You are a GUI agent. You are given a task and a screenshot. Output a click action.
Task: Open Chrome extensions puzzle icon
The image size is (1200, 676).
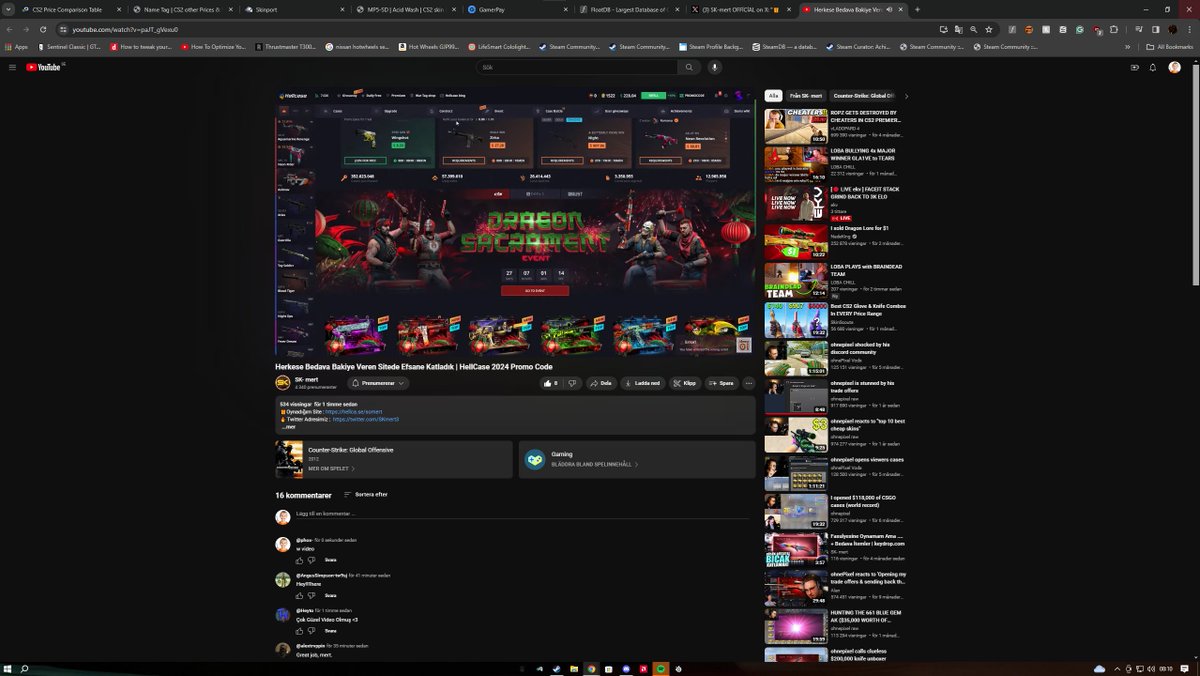pyautogui.click(x=1113, y=29)
